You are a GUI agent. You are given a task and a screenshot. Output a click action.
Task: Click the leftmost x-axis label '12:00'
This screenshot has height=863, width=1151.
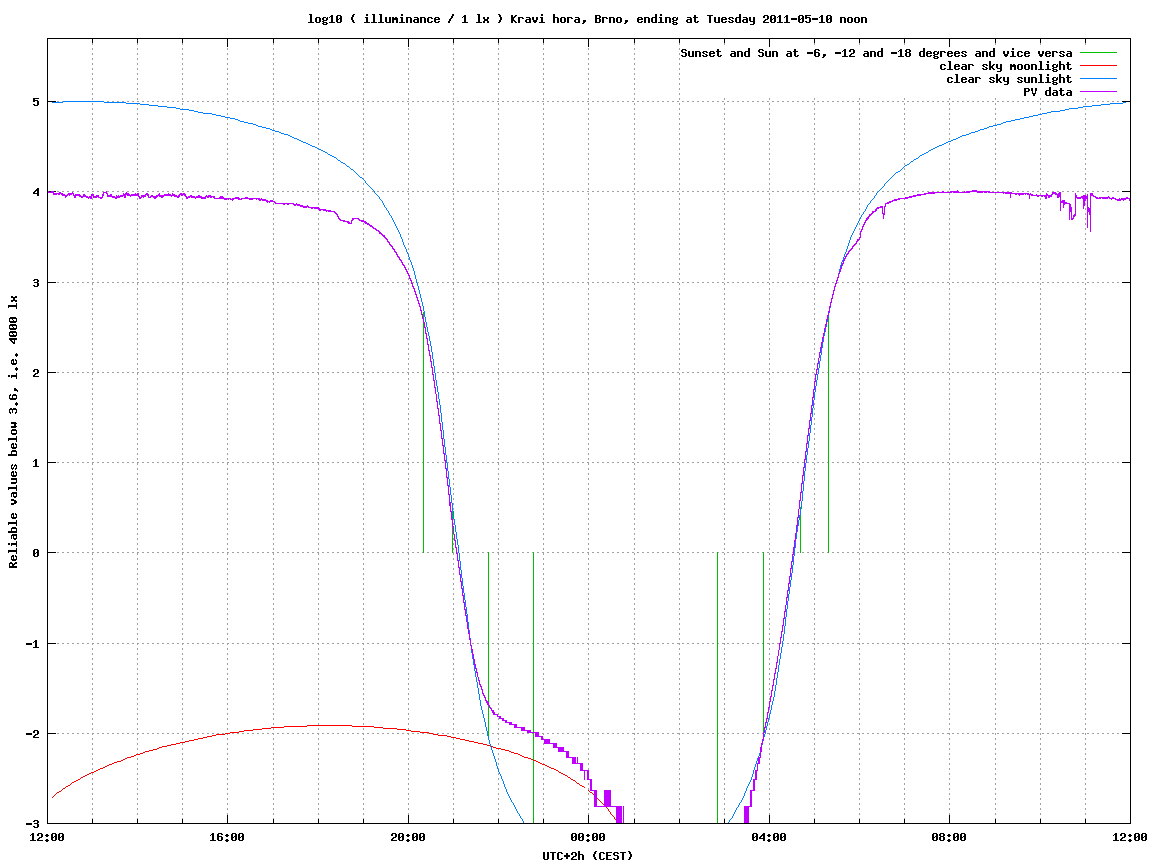click(x=47, y=837)
